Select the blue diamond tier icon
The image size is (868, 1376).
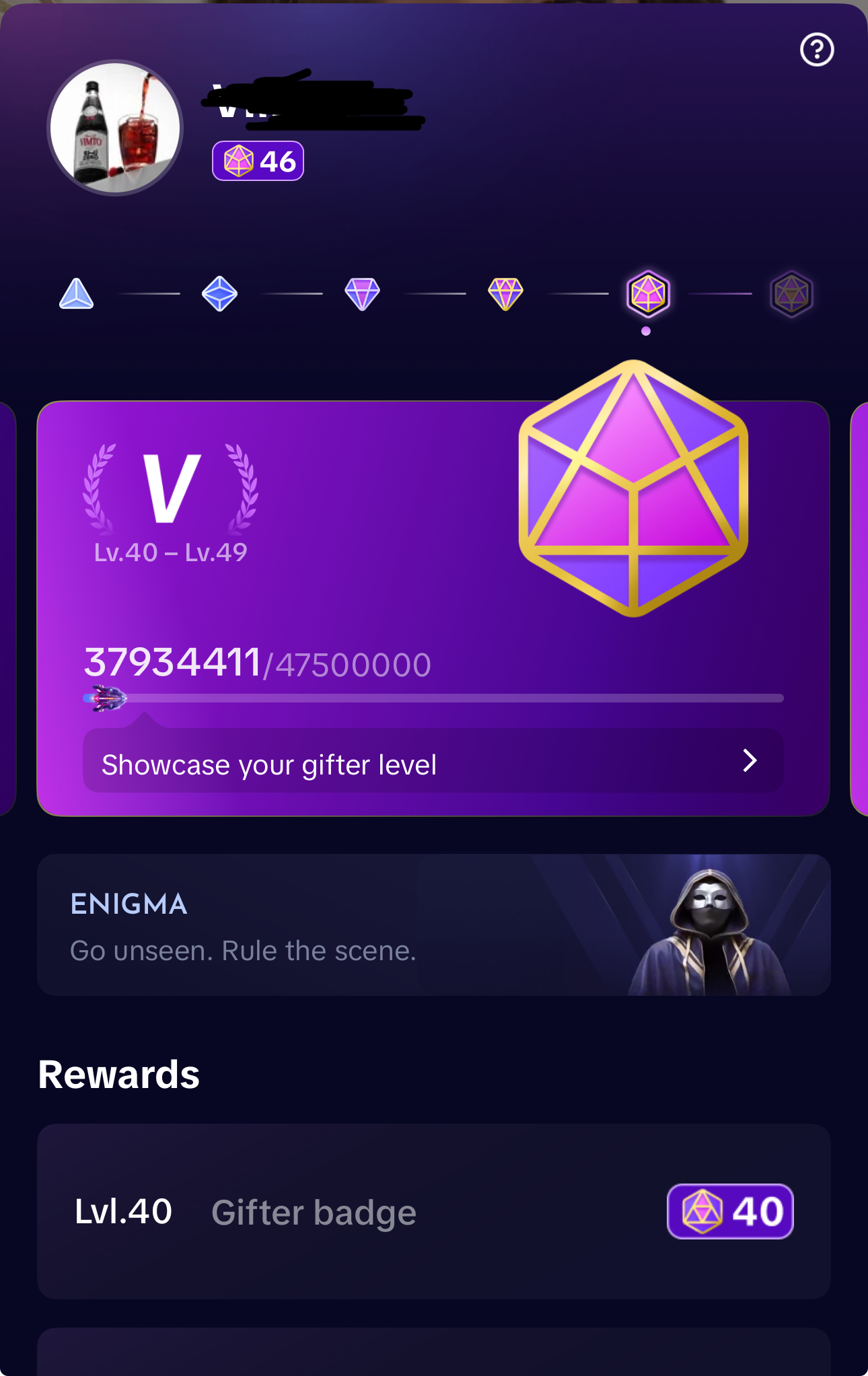coord(219,294)
